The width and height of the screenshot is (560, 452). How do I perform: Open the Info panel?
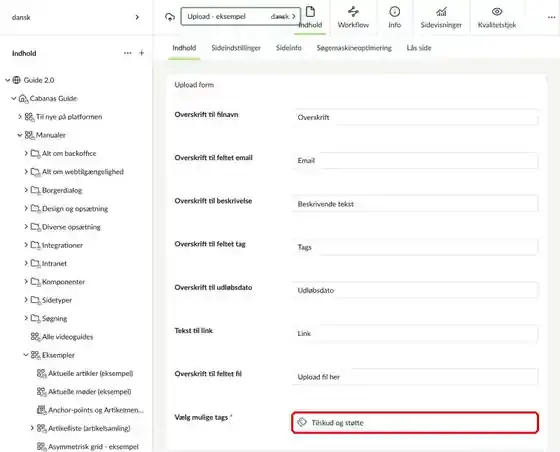click(394, 17)
